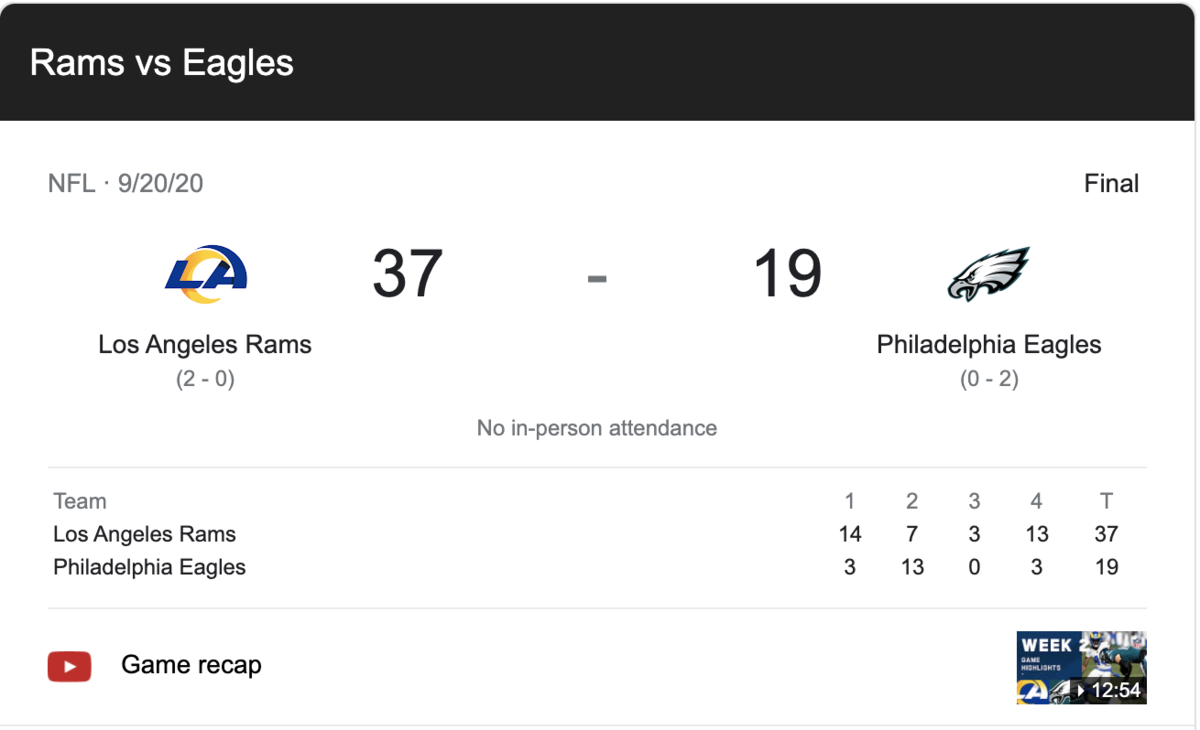Viewport: 1200px width, 730px height.
Task: Open the Week 2 highlights video thumbnail
Action: [x=1081, y=667]
